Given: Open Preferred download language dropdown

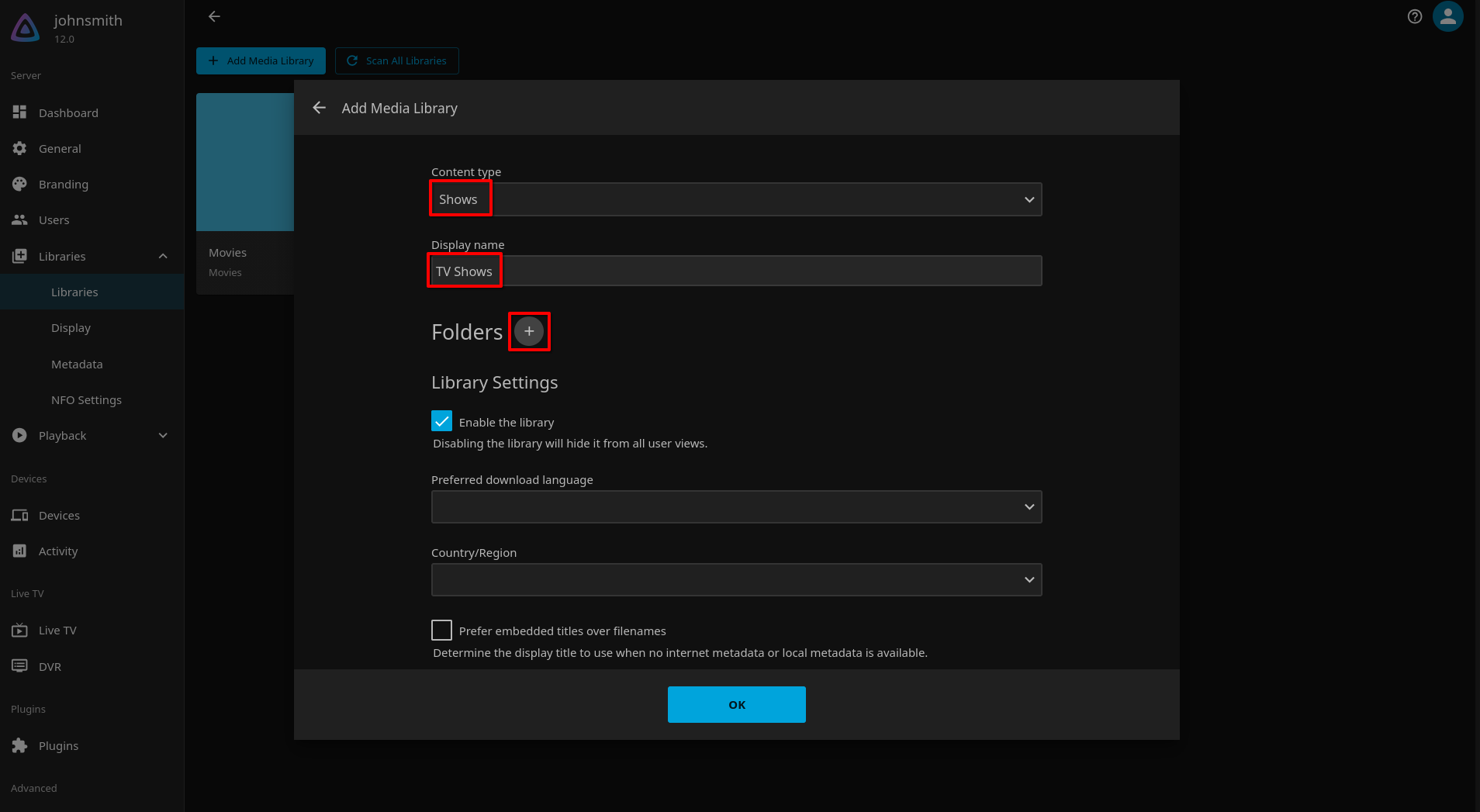Looking at the screenshot, I should pyautogui.click(x=736, y=506).
